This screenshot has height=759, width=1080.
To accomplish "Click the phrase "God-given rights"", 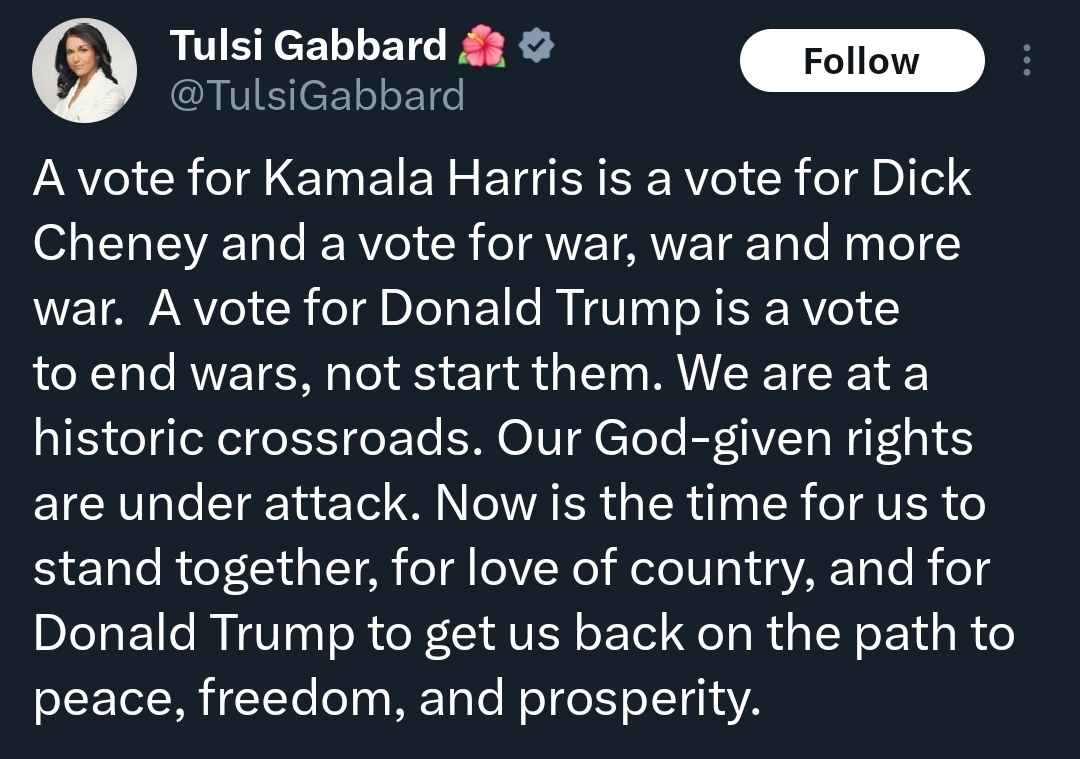I will pyautogui.click(x=783, y=439).
